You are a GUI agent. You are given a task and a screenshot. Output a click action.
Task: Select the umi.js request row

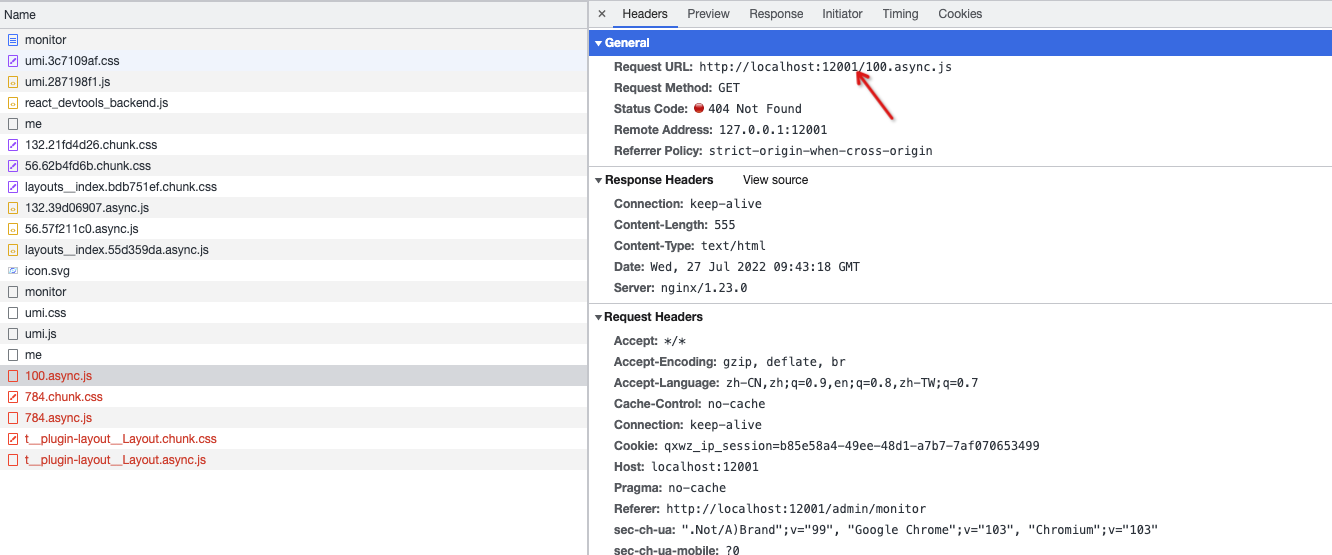click(293, 334)
